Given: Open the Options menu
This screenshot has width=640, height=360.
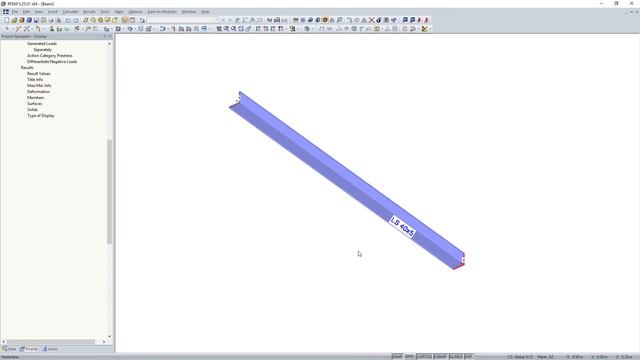Looking at the screenshot, I should coord(136,12).
